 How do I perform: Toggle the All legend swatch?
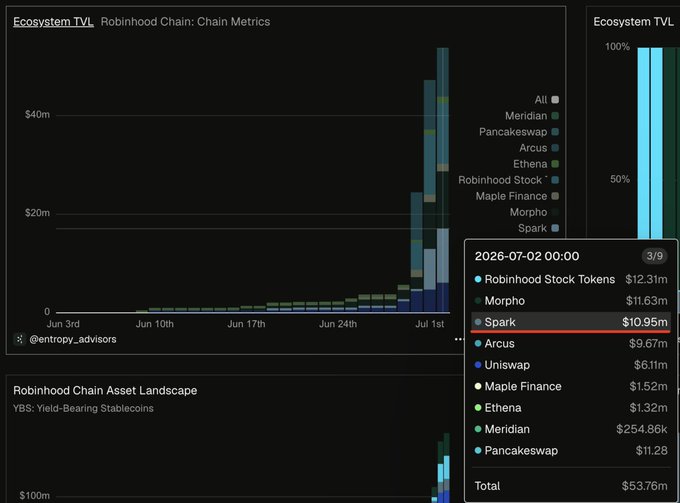[x=555, y=100]
